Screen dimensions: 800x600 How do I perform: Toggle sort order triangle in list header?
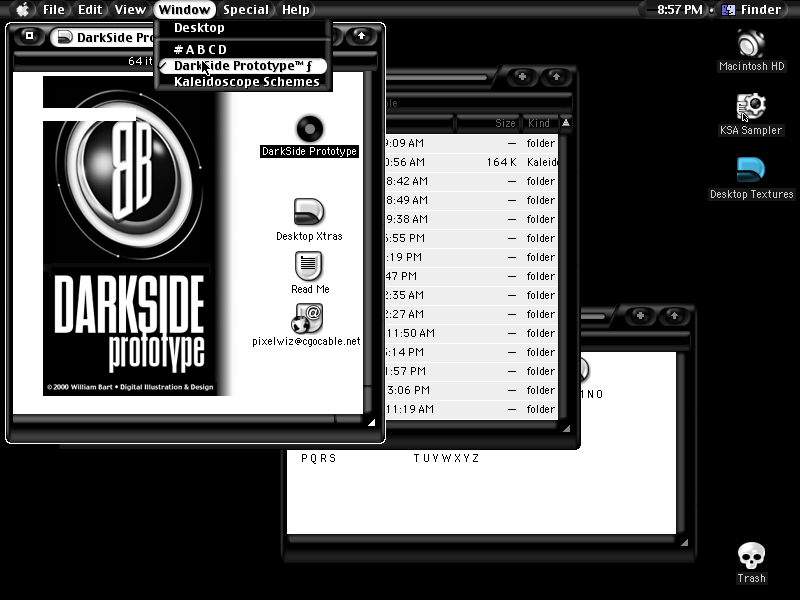566,123
